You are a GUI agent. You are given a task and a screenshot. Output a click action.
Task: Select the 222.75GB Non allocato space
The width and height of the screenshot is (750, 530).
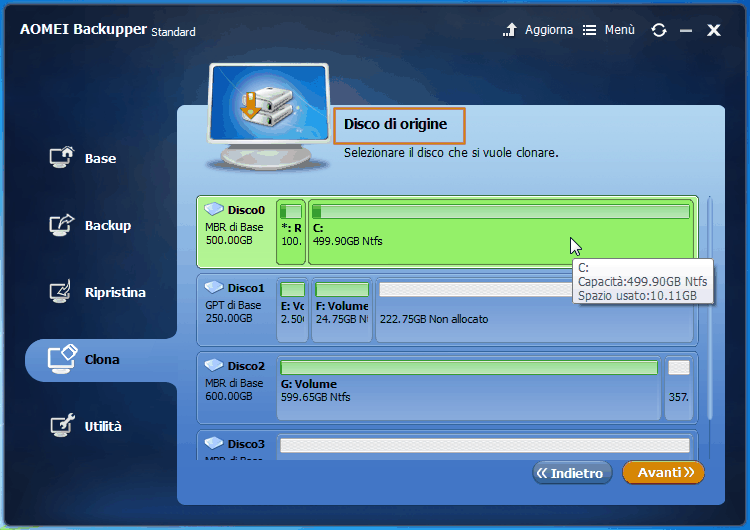(x=534, y=310)
